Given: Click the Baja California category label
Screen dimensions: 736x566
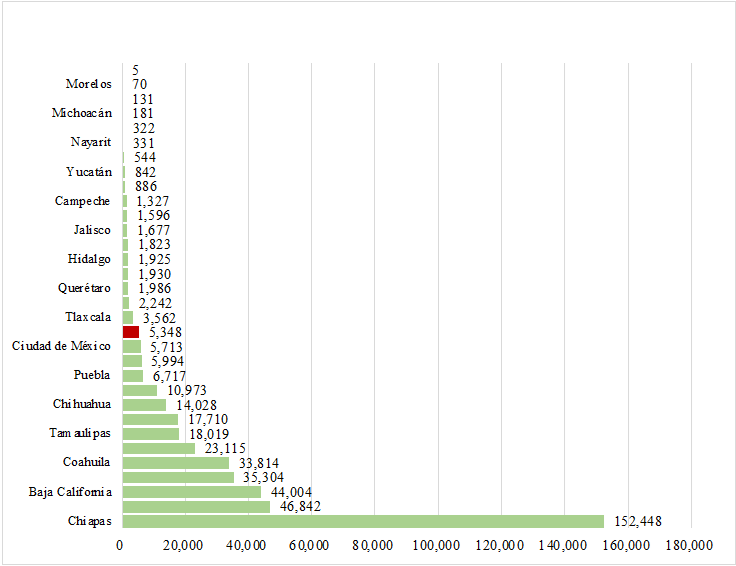Looking at the screenshot, I should (71, 492).
